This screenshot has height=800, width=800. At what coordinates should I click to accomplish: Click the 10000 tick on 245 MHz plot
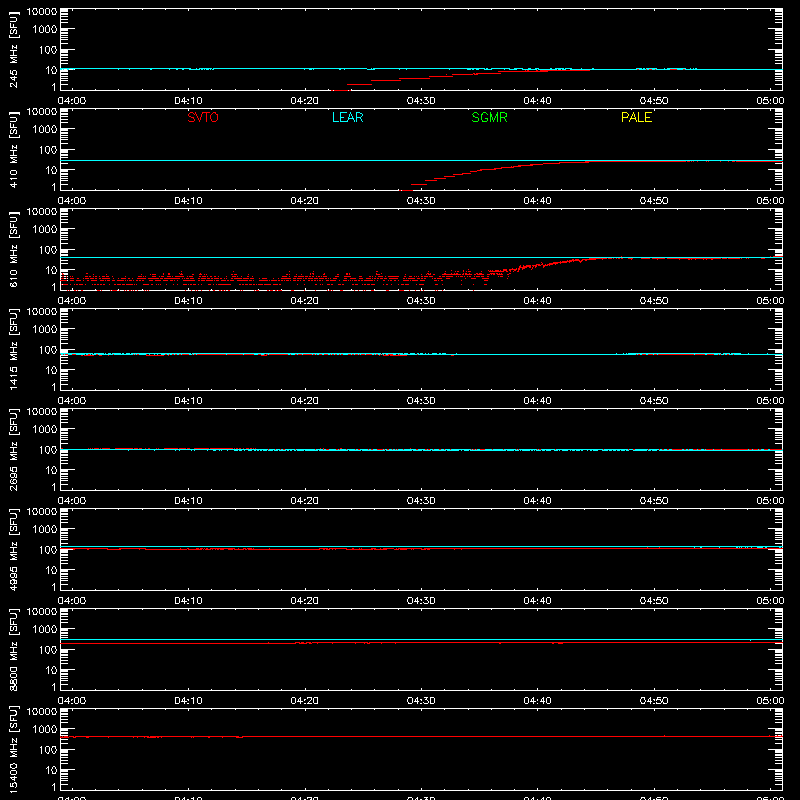pos(42,12)
